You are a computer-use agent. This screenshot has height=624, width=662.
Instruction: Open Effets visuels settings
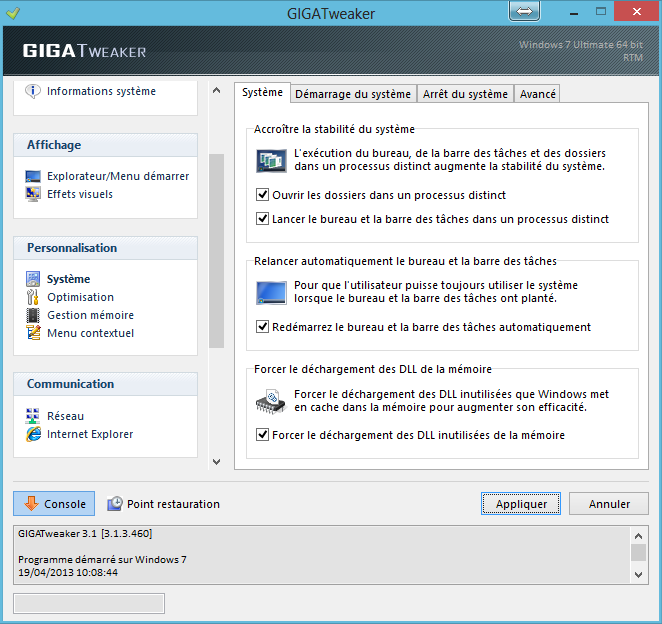tap(80, 194)
